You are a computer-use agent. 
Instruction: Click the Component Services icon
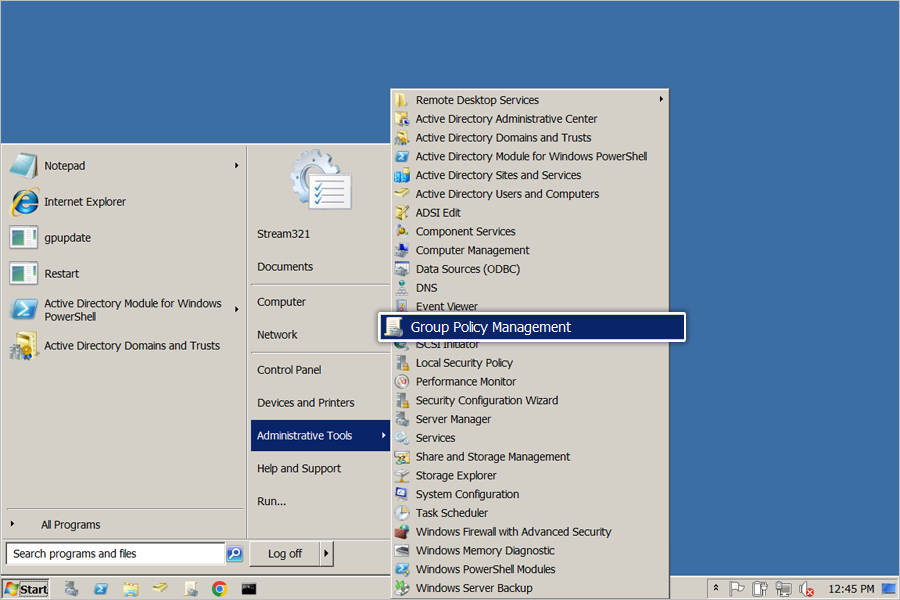(402, 231)
